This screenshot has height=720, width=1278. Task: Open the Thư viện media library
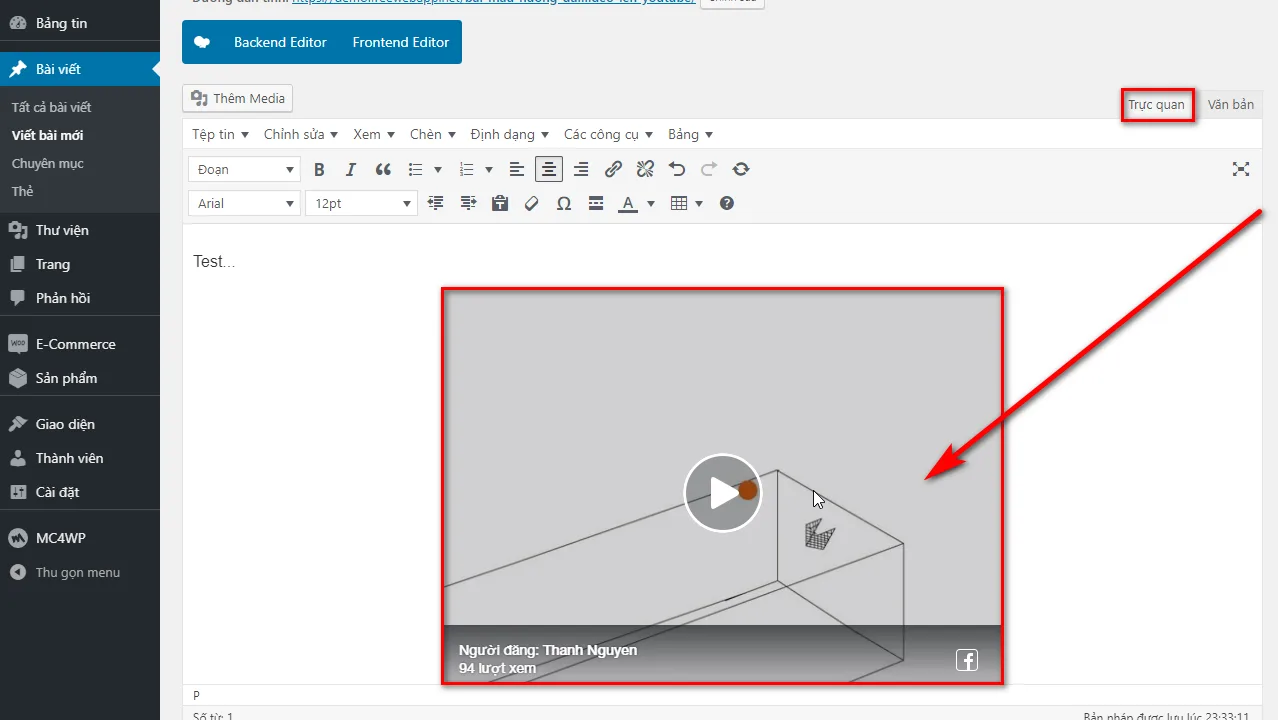coord(80,230)
